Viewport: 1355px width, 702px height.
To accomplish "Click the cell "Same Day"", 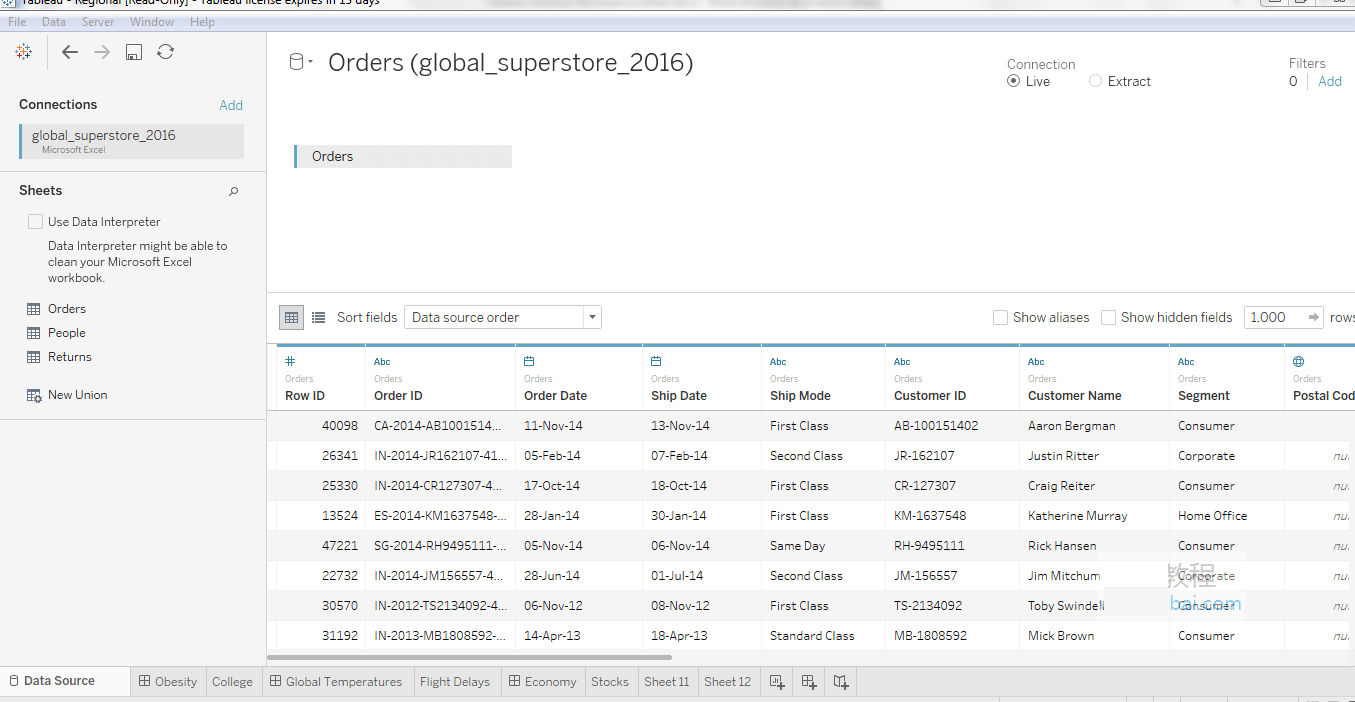I will (799, 546).
